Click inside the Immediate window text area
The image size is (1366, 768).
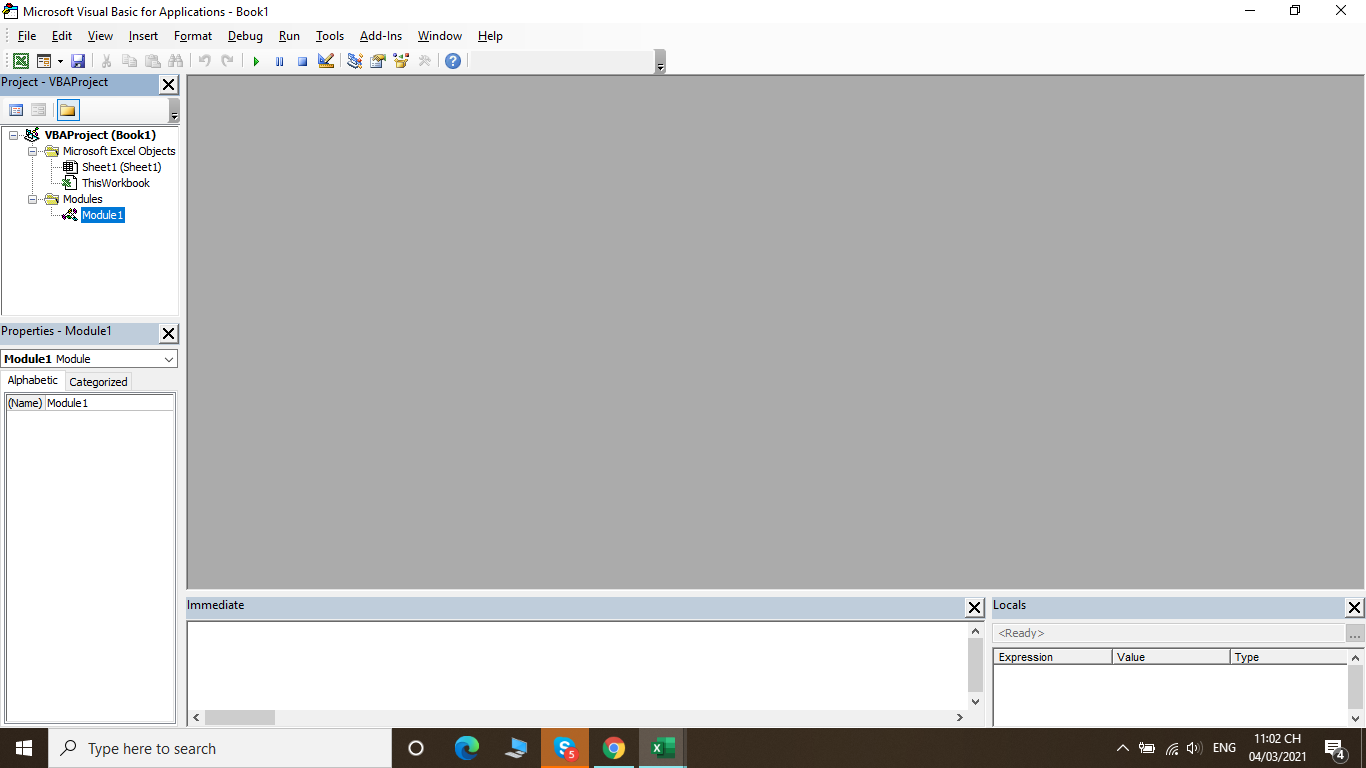tap(577, 666)
